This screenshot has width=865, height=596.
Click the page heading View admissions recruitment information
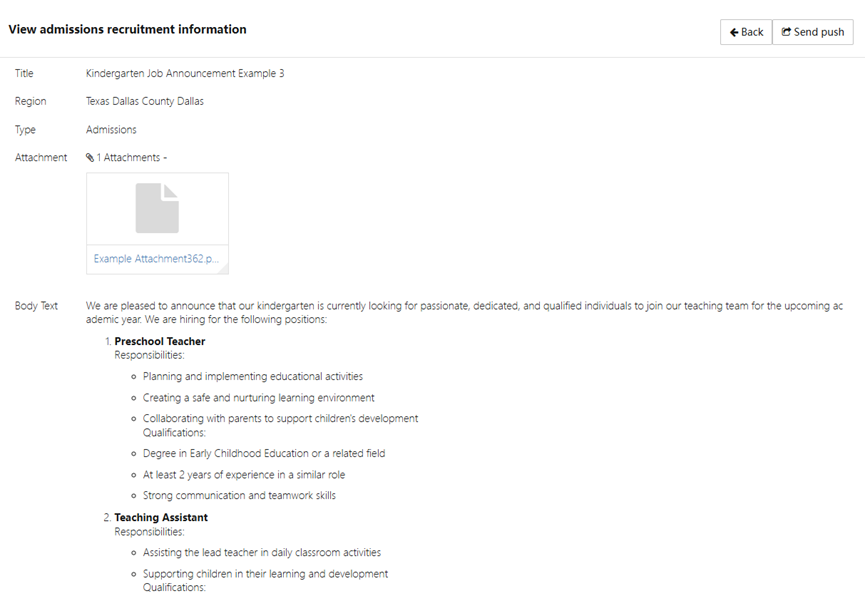click(127, 30)
